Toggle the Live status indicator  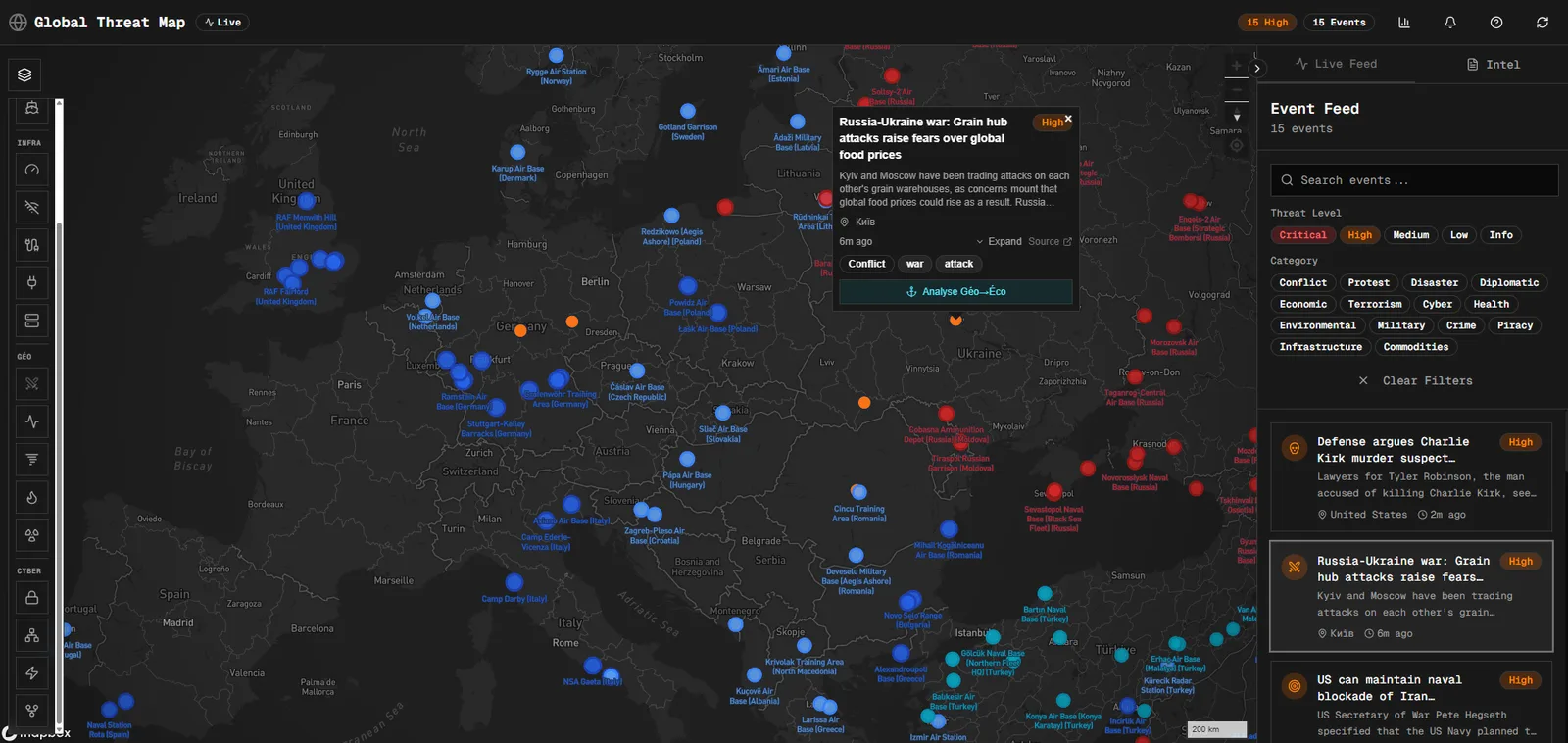click(222, 23)
